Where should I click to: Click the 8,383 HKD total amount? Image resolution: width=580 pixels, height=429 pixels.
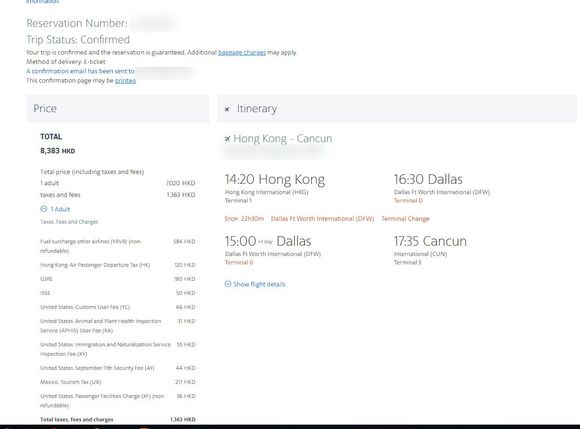point(58,151)
